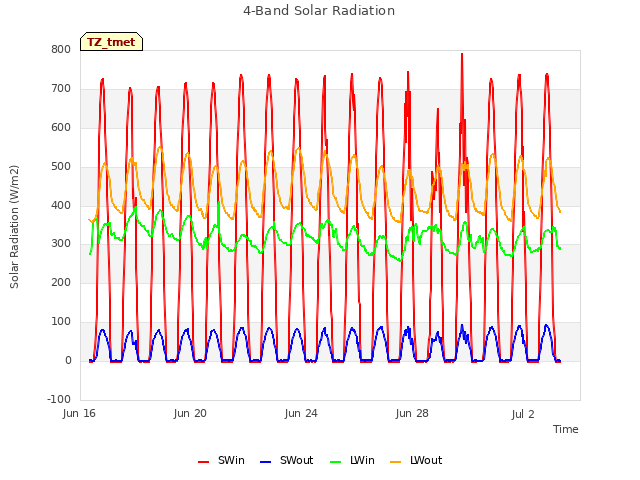
Task: Click the 0 y-axis tick label
Action: pos(68,360)
